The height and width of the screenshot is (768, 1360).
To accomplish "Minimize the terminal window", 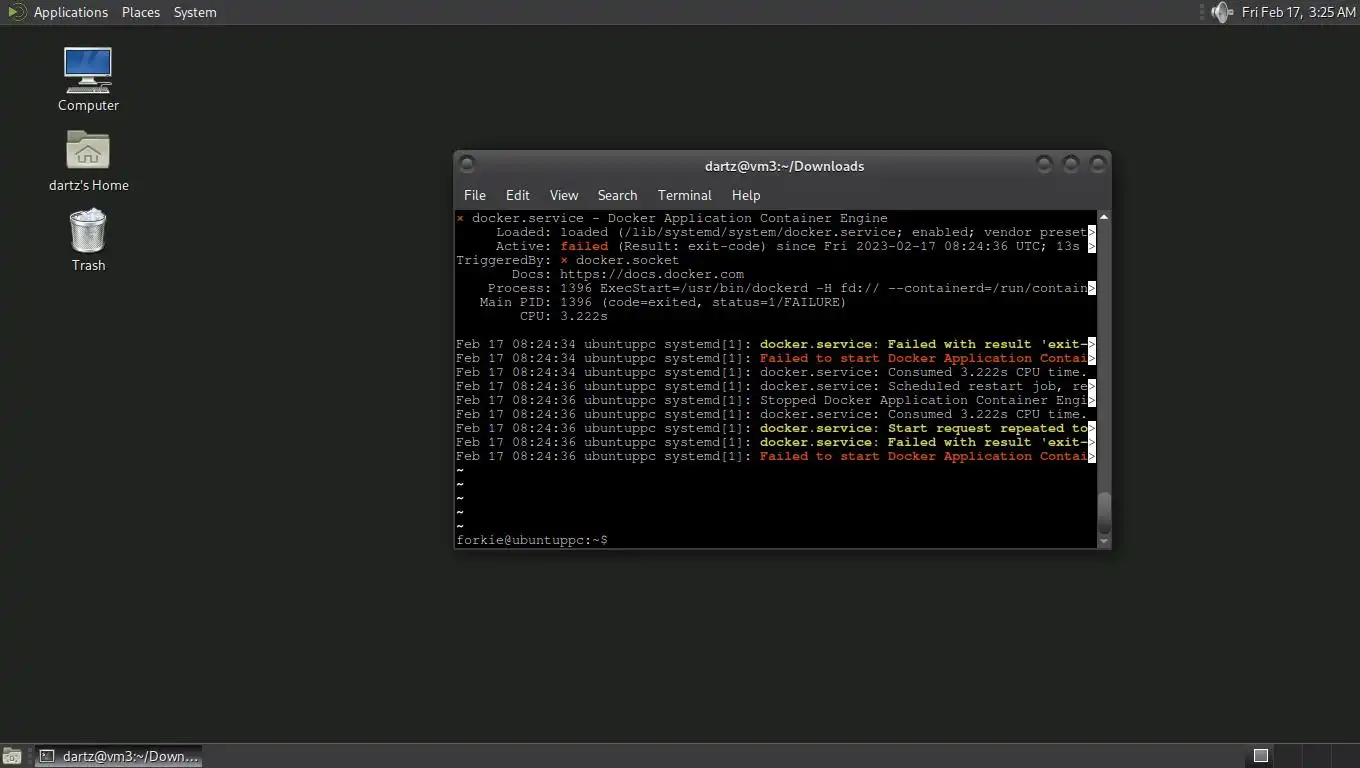I will pos(1044,164).
